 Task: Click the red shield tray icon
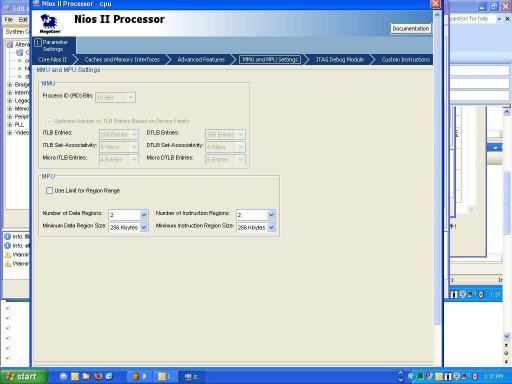point(475,377)
